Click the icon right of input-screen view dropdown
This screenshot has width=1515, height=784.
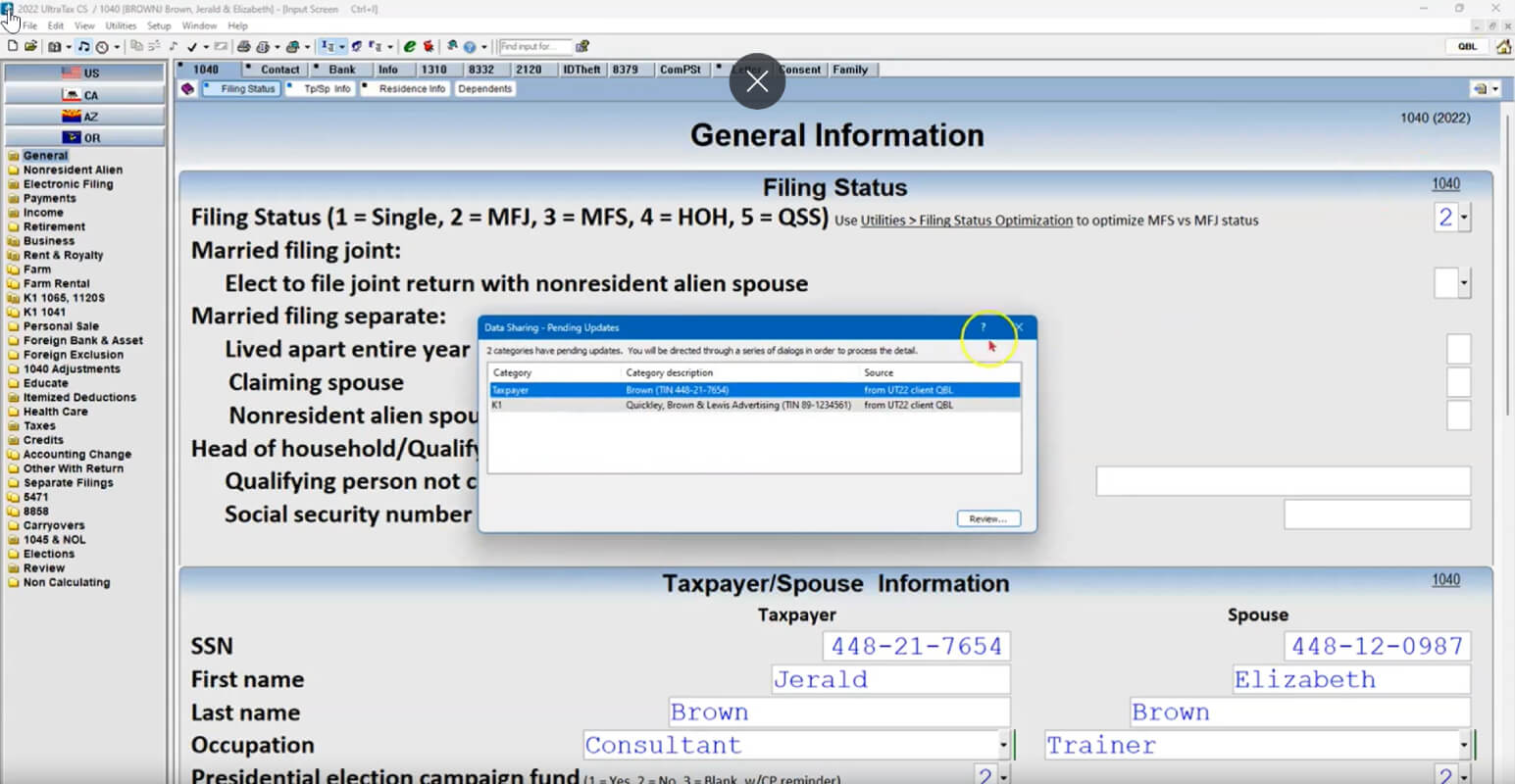point(356,46)
